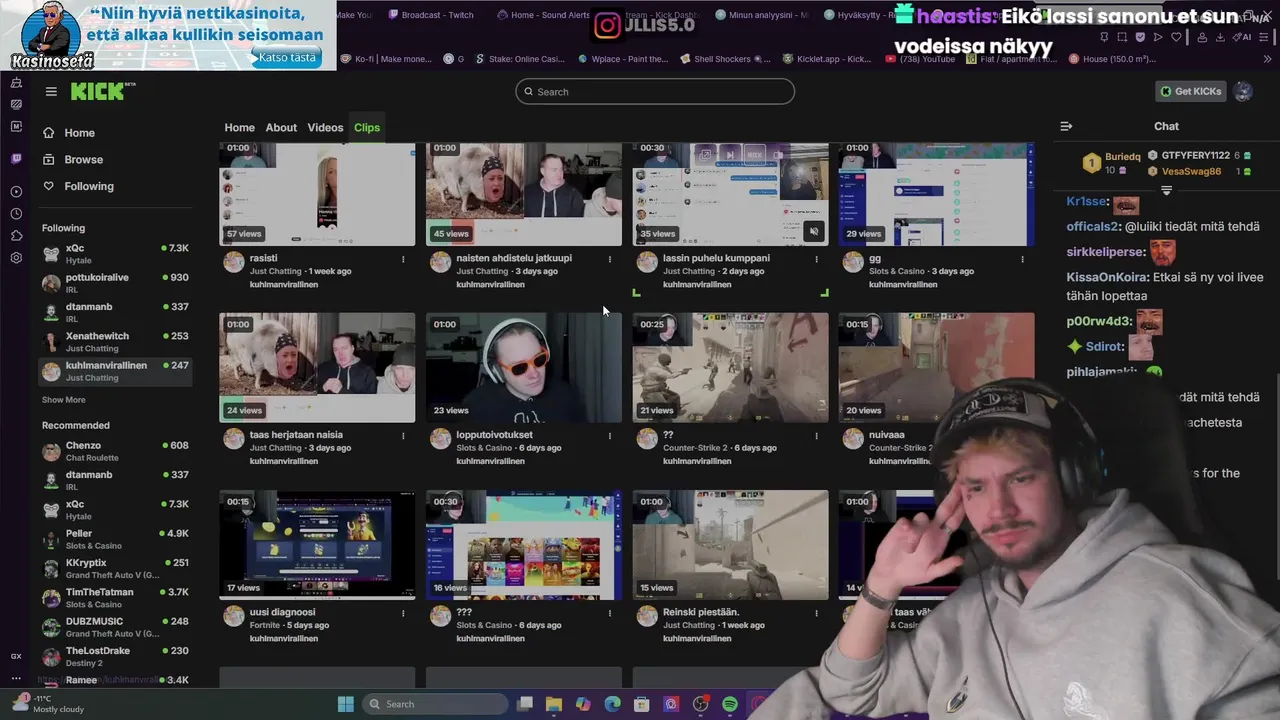The image size is (1280, 720).
Task: Open the Home - Sound Alerts browser tab
Action: click(x=543, y=15)
